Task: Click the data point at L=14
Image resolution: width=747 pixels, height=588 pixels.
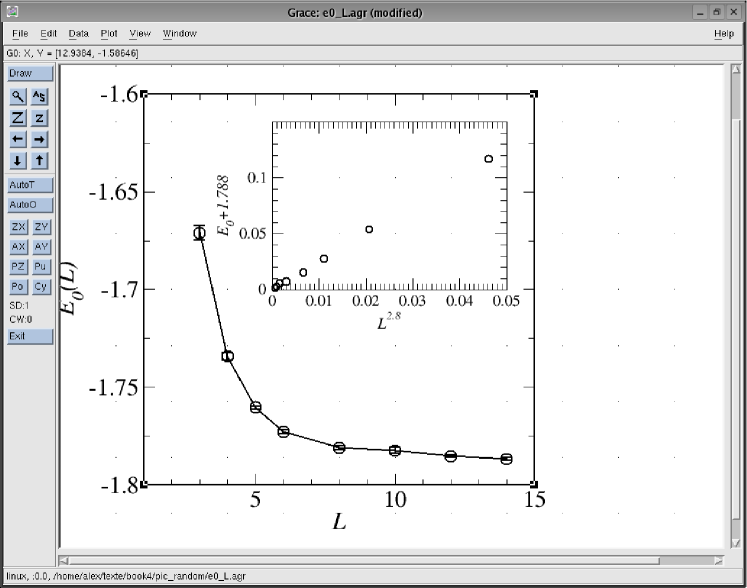Action: coord(506,459)
